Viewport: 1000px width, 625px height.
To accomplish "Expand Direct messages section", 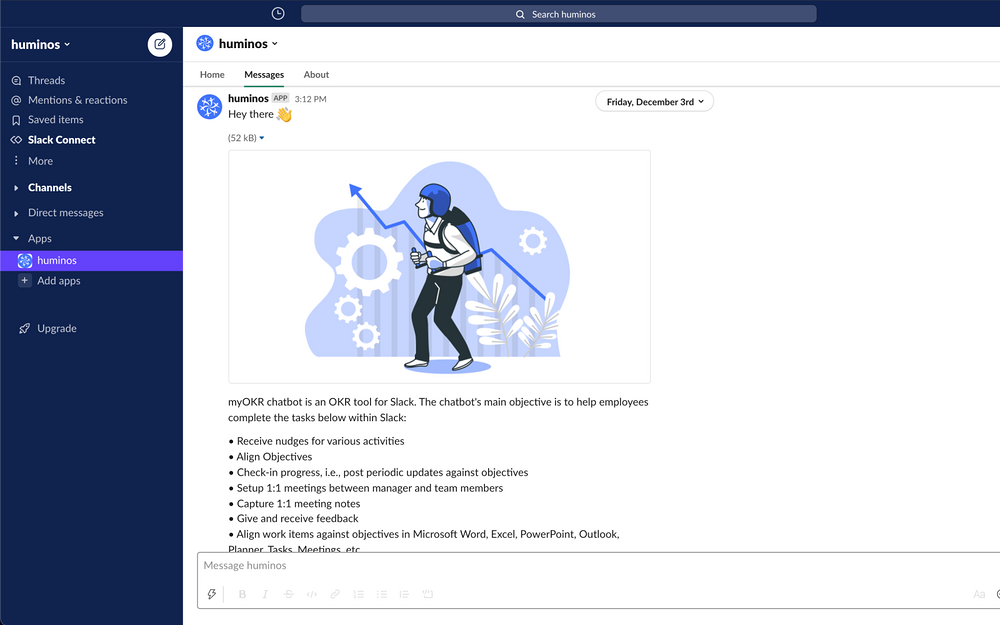I will (16, 213).
